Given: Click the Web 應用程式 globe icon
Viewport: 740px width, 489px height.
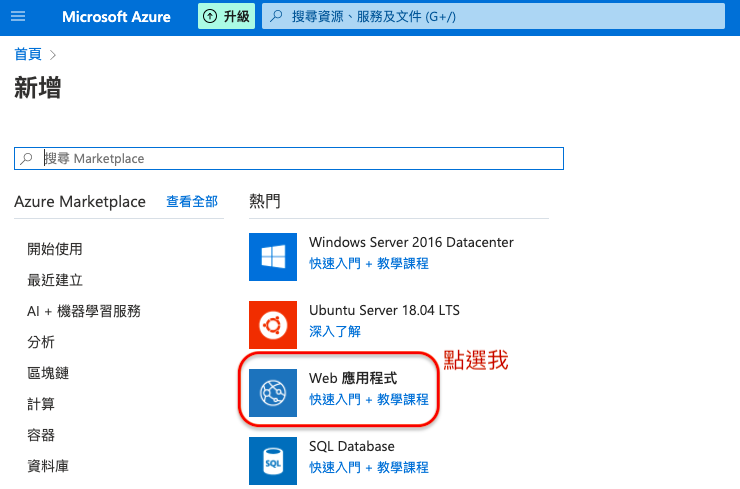Looking at the screenshot, I should (273, 393).
